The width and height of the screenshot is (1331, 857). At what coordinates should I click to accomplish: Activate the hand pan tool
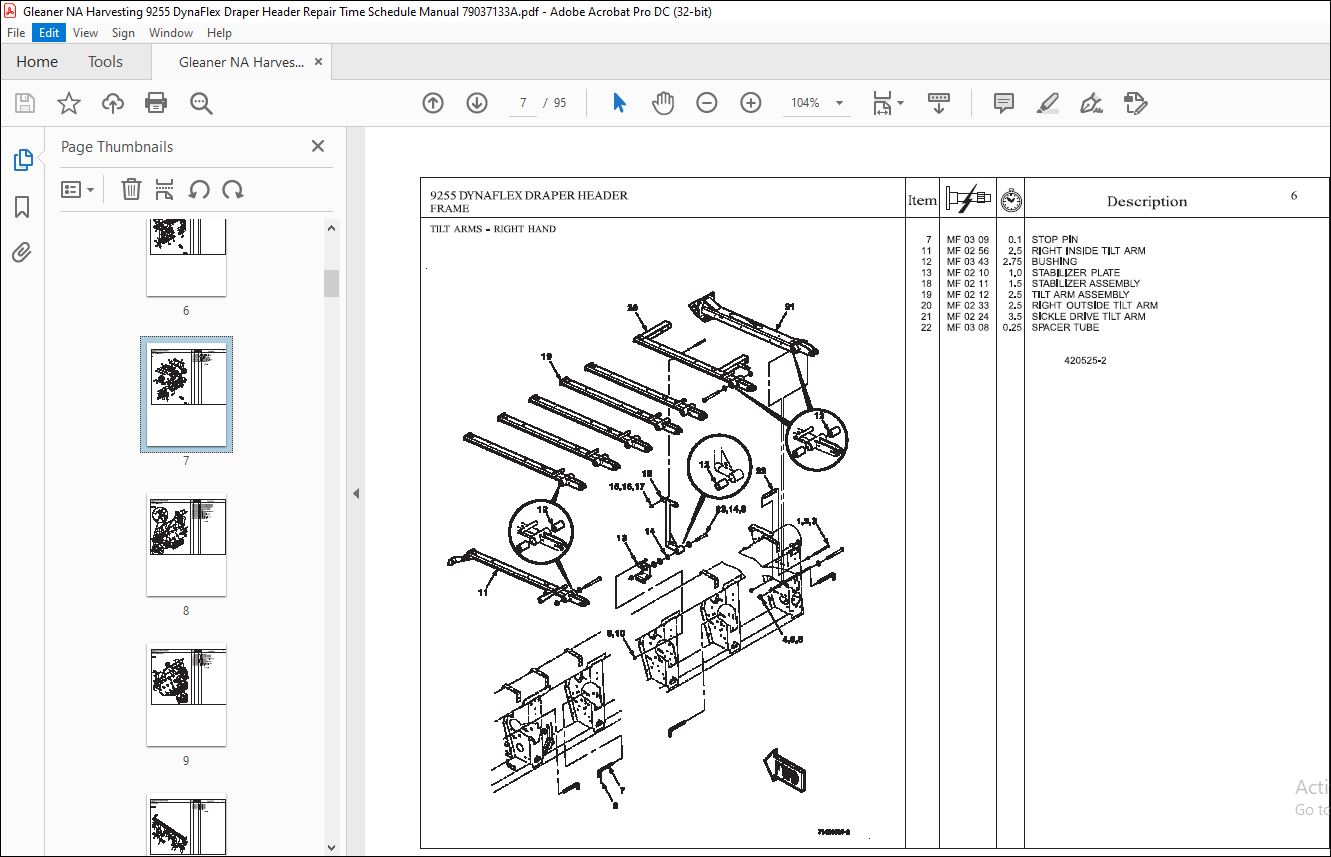663,103
